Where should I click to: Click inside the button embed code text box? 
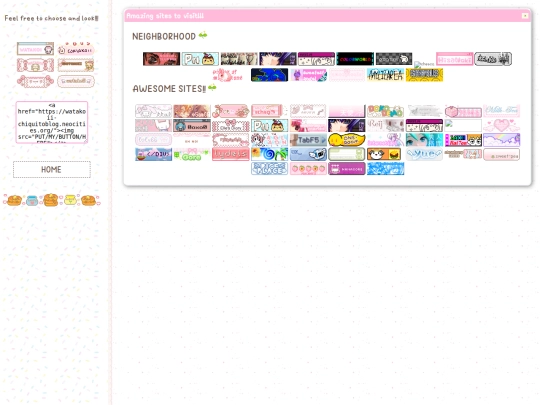click(52, 122)
